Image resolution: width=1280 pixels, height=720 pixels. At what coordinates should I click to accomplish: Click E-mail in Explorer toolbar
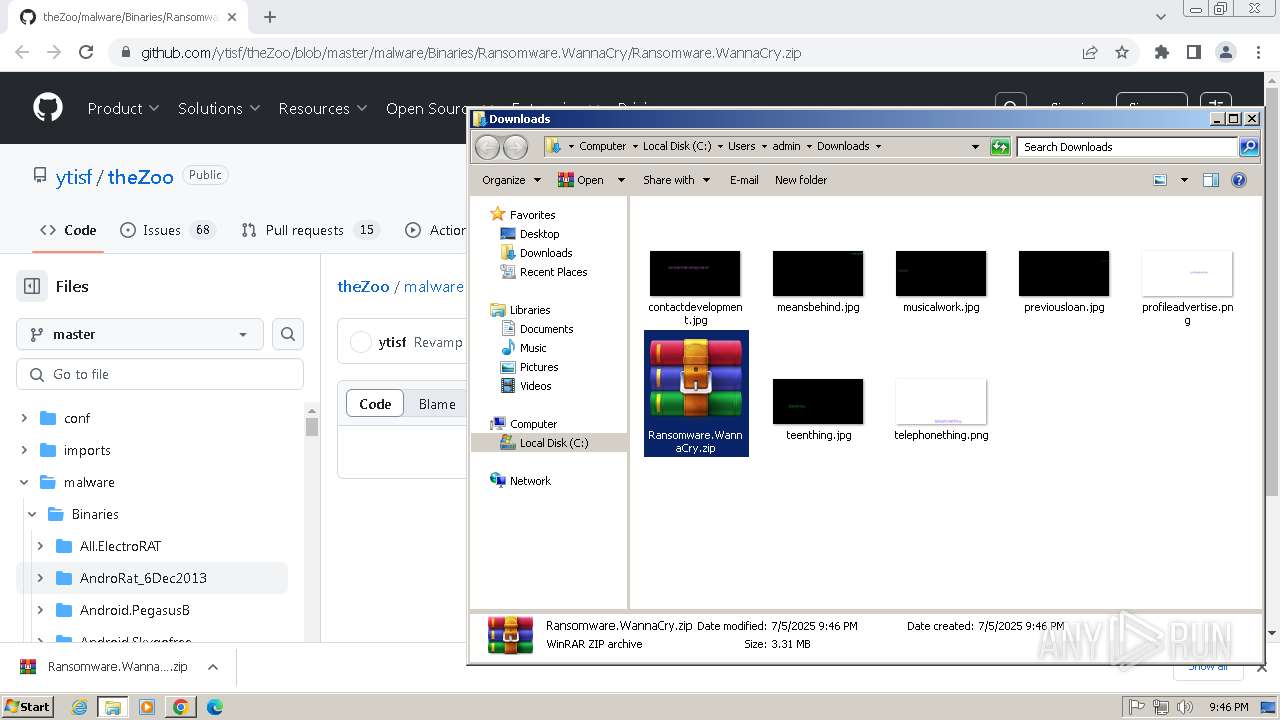744,180
